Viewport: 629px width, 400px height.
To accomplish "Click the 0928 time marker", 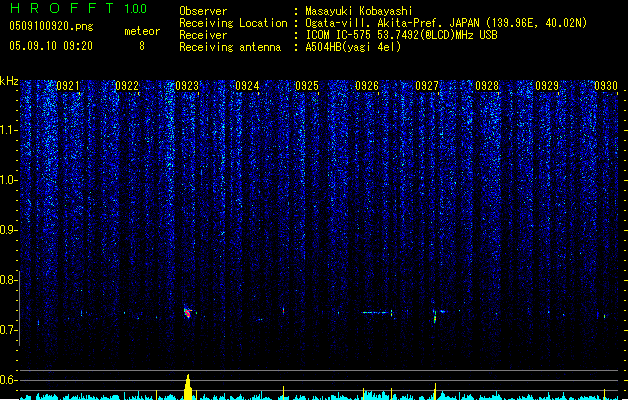I will (x=487, y=86).
